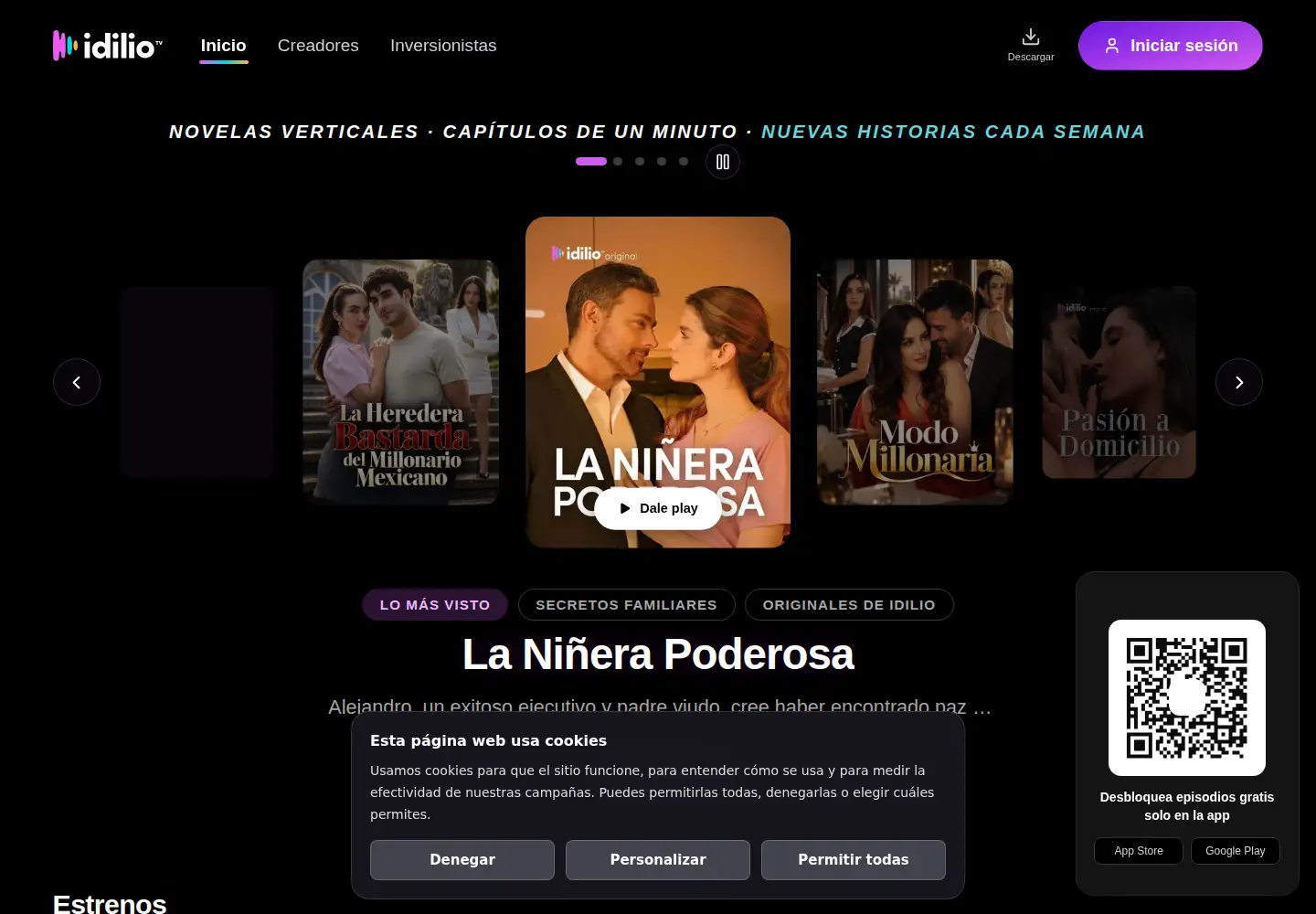Select La Heredera Bastarda poster
This screenshot has height=914, width=1316.
coord(401,382)
